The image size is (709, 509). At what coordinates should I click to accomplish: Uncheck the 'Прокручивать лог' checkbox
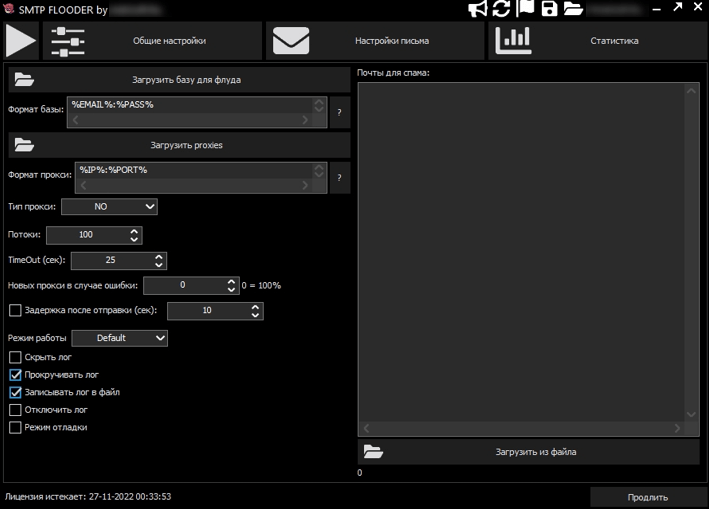(15, 375)
